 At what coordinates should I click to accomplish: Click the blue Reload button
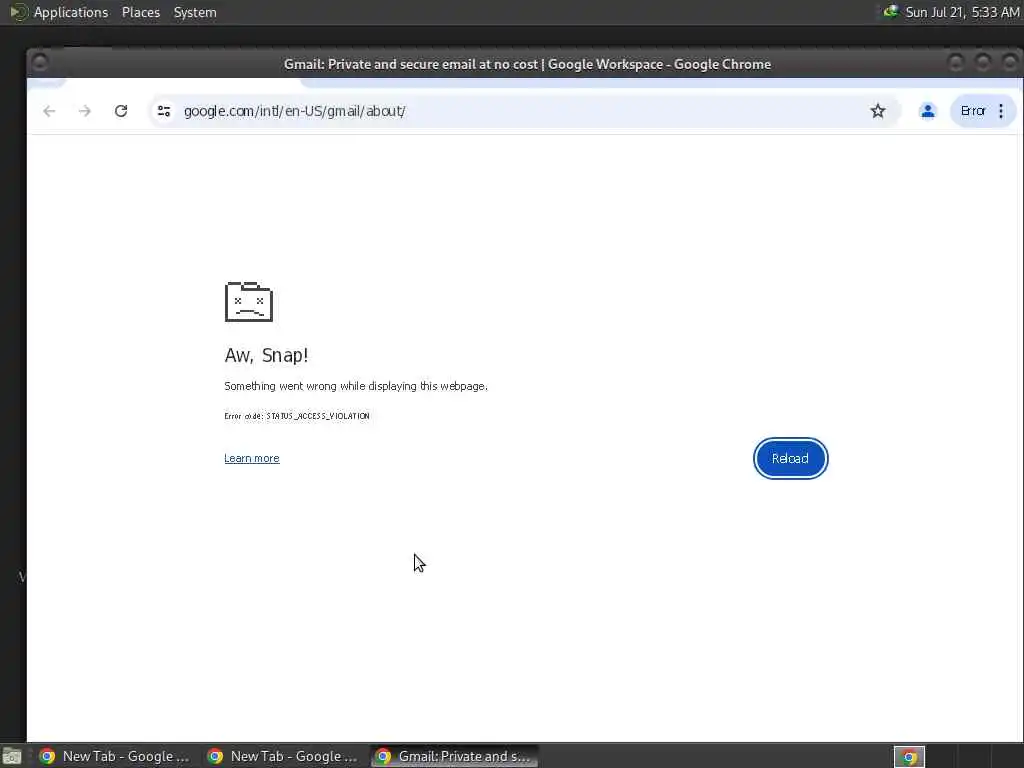click(x=790, y=458)
